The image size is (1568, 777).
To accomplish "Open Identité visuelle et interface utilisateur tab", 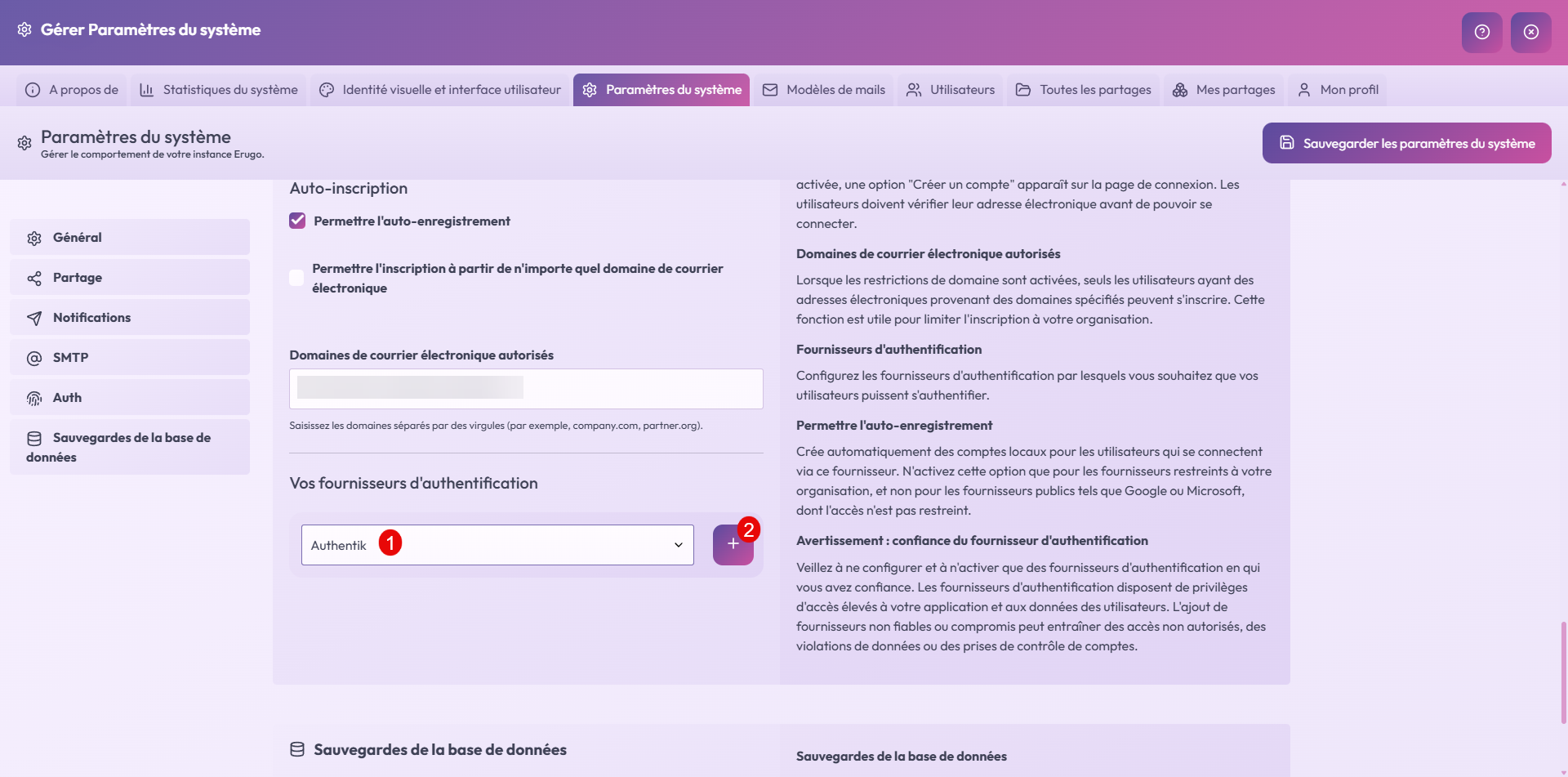I will coord(440,90).
